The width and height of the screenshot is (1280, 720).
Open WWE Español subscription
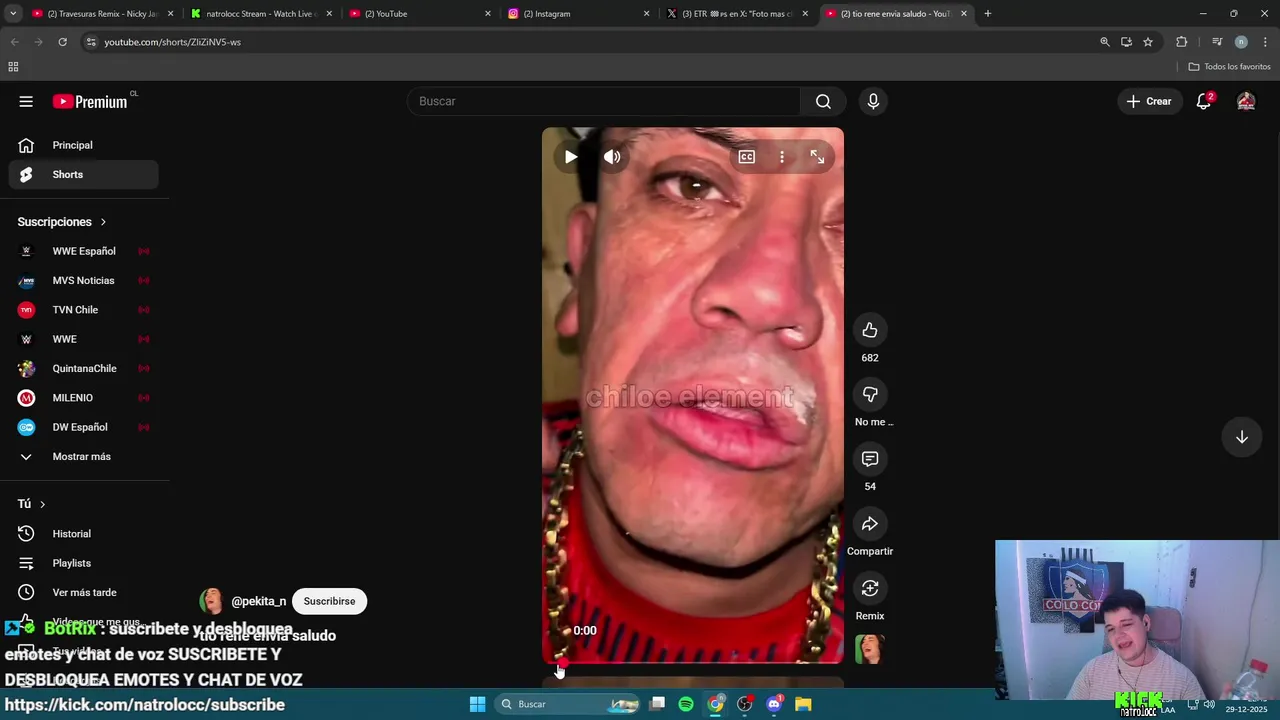[84, 251]
